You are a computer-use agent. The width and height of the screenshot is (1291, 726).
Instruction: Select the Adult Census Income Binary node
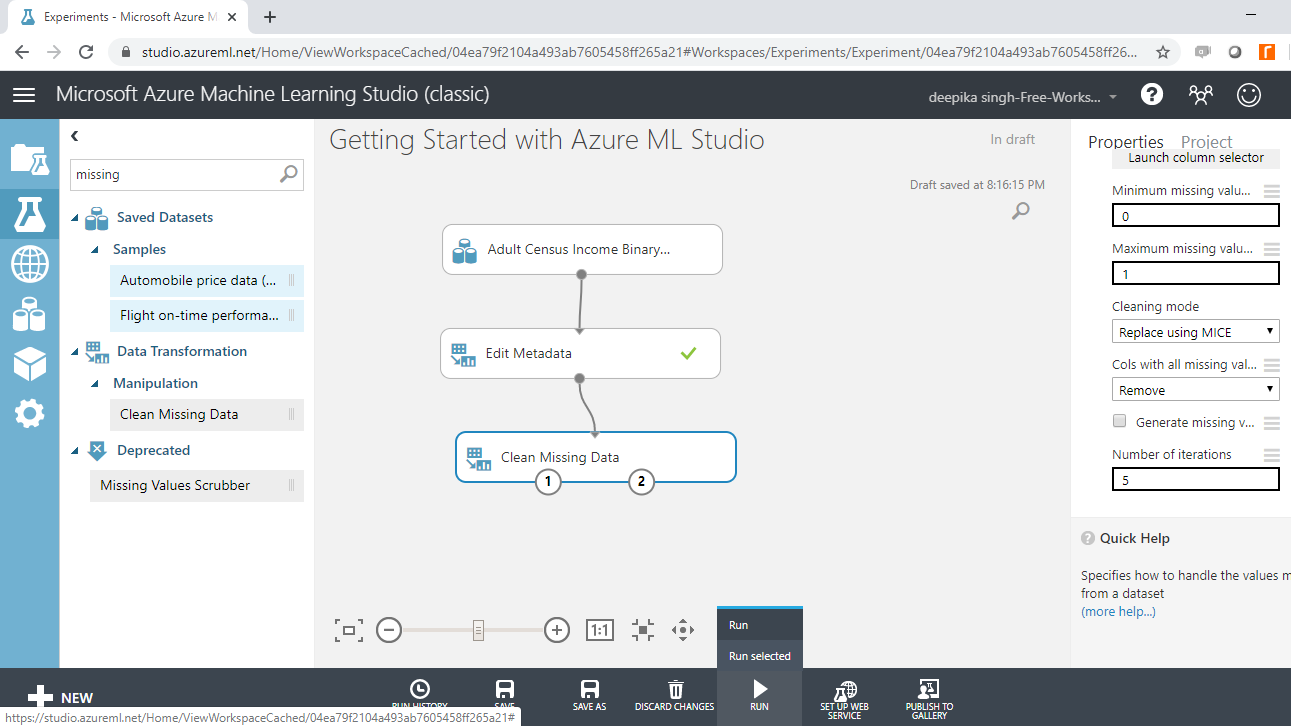582,249
